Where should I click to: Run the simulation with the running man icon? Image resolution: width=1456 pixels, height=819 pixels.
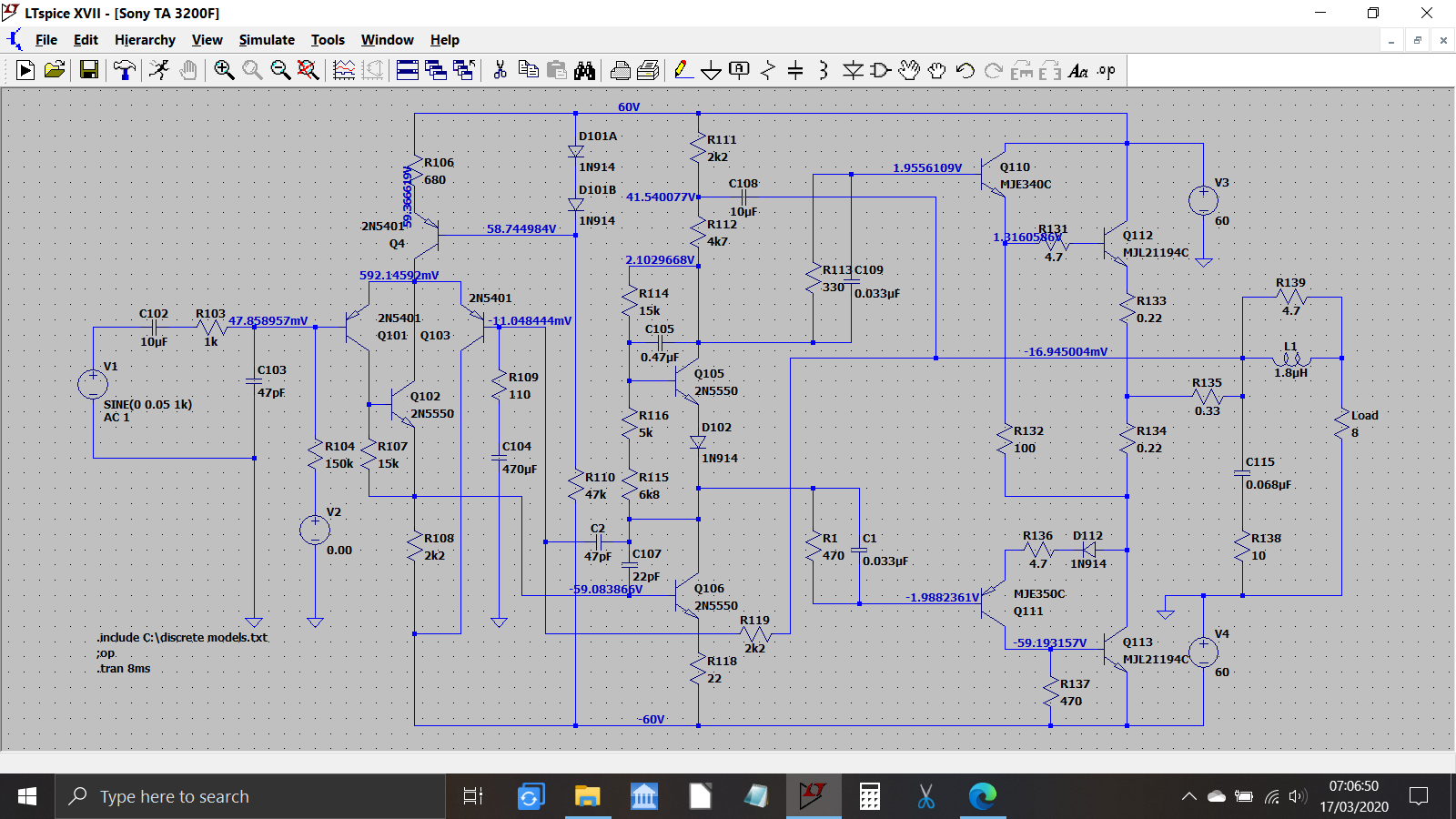click(159, 70)
